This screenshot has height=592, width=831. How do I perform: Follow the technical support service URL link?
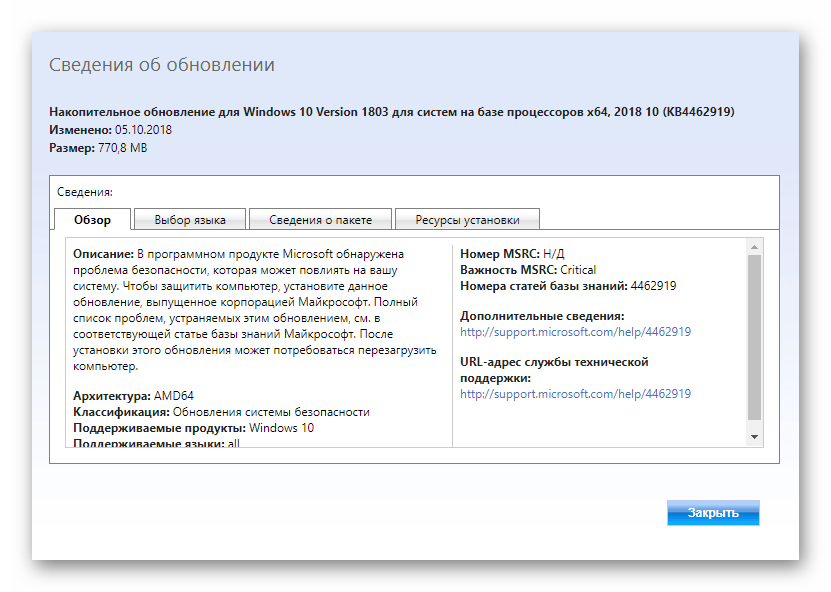[575, 394]
